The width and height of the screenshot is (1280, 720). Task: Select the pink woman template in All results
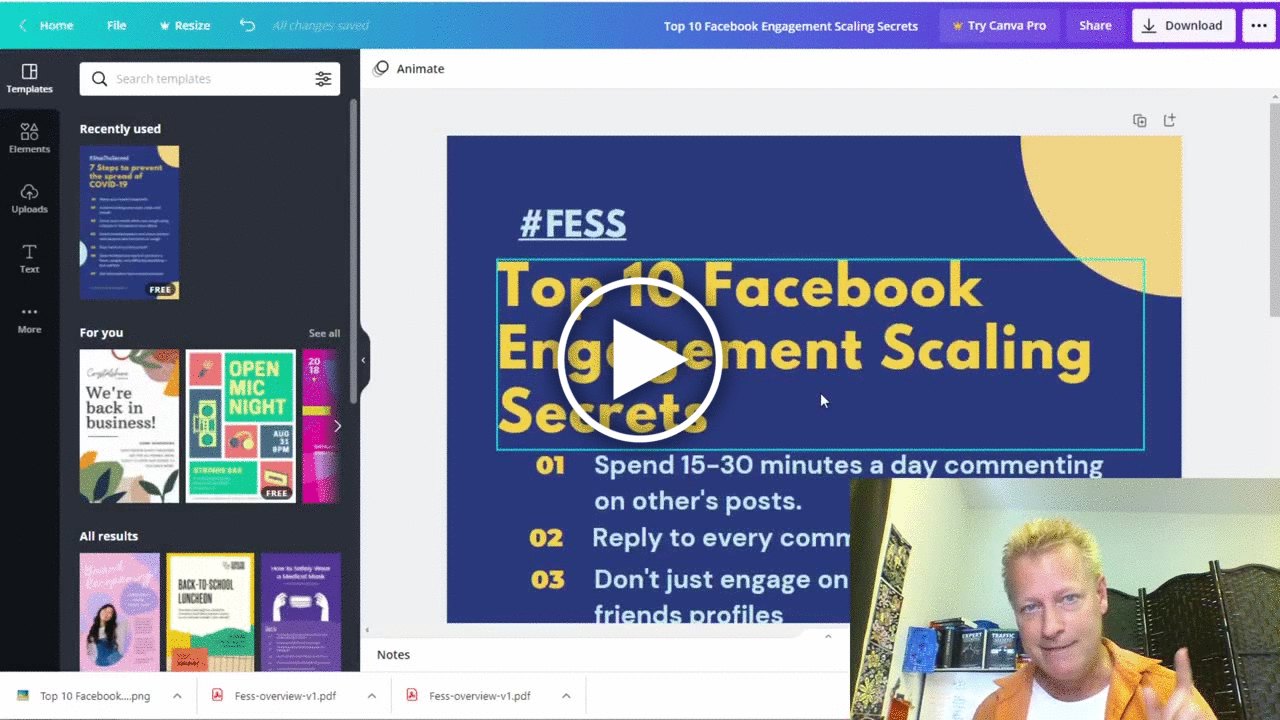(x=119, y=611)
